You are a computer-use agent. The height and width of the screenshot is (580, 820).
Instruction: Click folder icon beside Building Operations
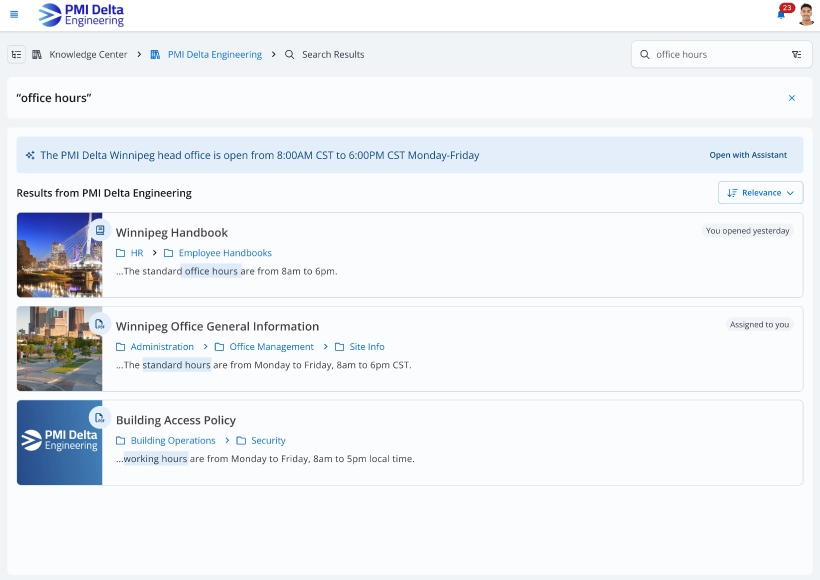click(x=120, y=440)
